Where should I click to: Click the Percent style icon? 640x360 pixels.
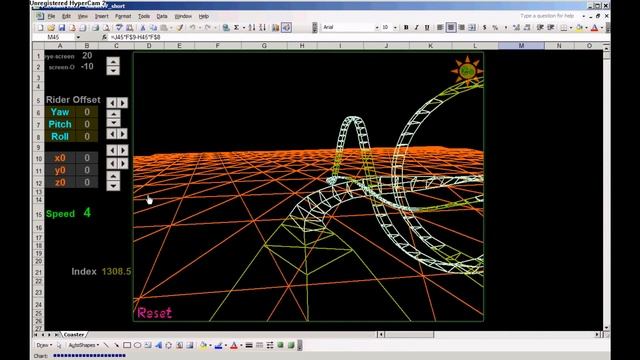pyautogui.click(x=495, y=27)
